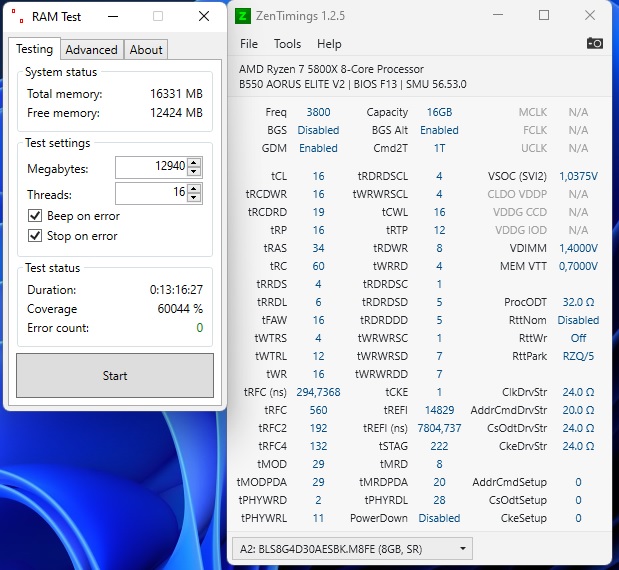Minimize the RAM Test window
Screen dimensions: 619x570
point(113,16)
